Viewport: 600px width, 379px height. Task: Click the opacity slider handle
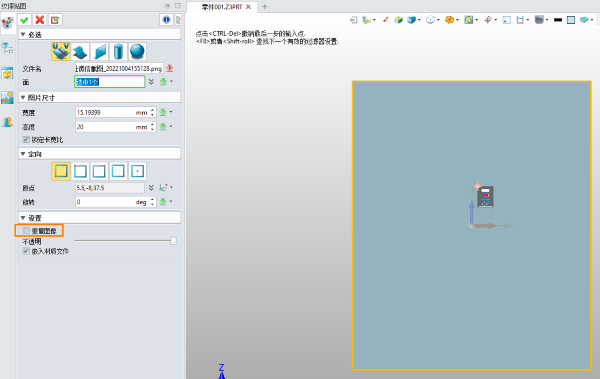point(173,240)
